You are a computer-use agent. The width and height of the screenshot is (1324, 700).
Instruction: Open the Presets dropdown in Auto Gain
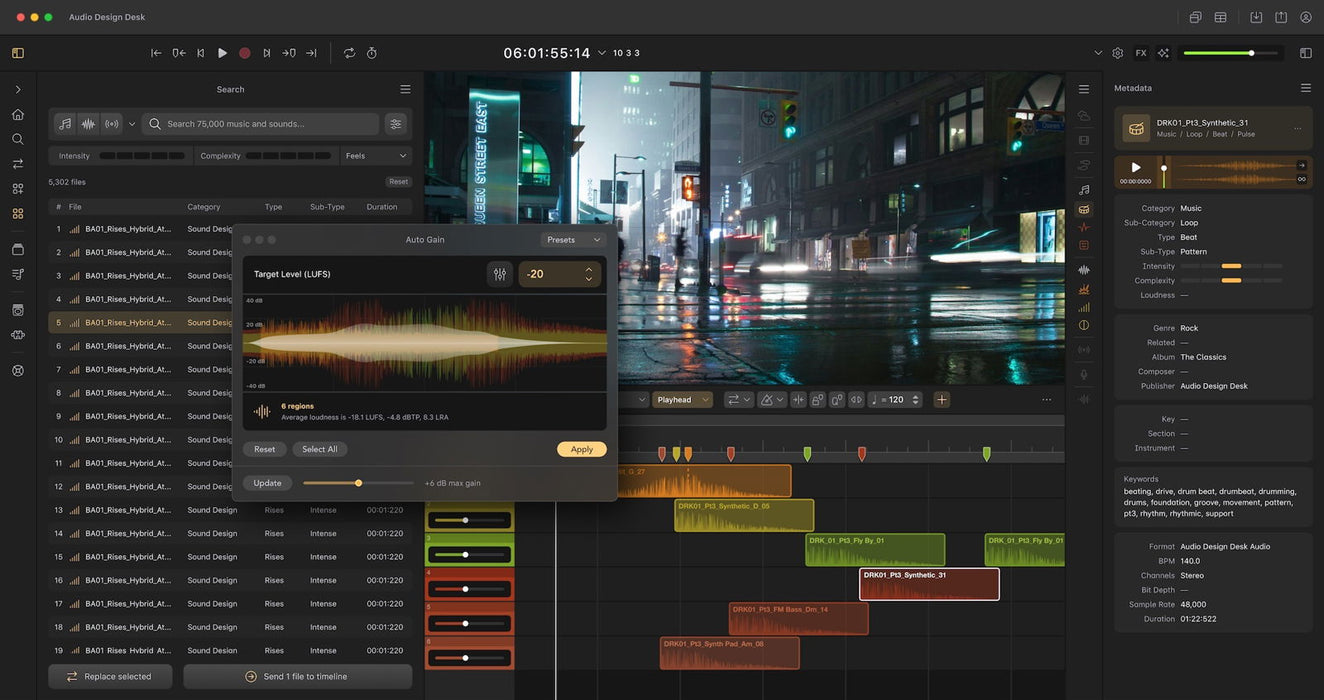click(x=573, y=240)
